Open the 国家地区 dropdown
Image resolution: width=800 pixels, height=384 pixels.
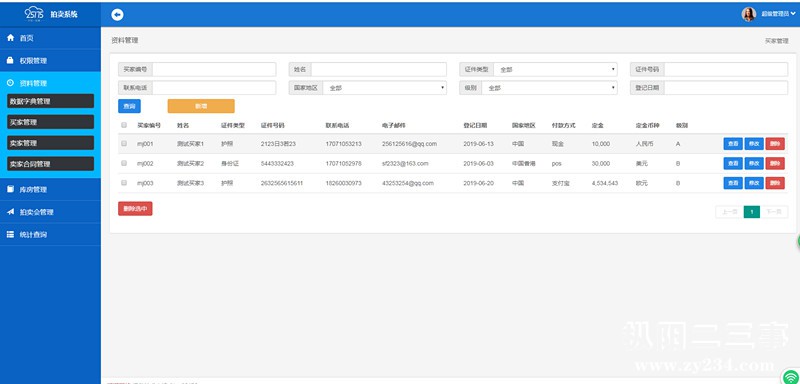[385, 88]
